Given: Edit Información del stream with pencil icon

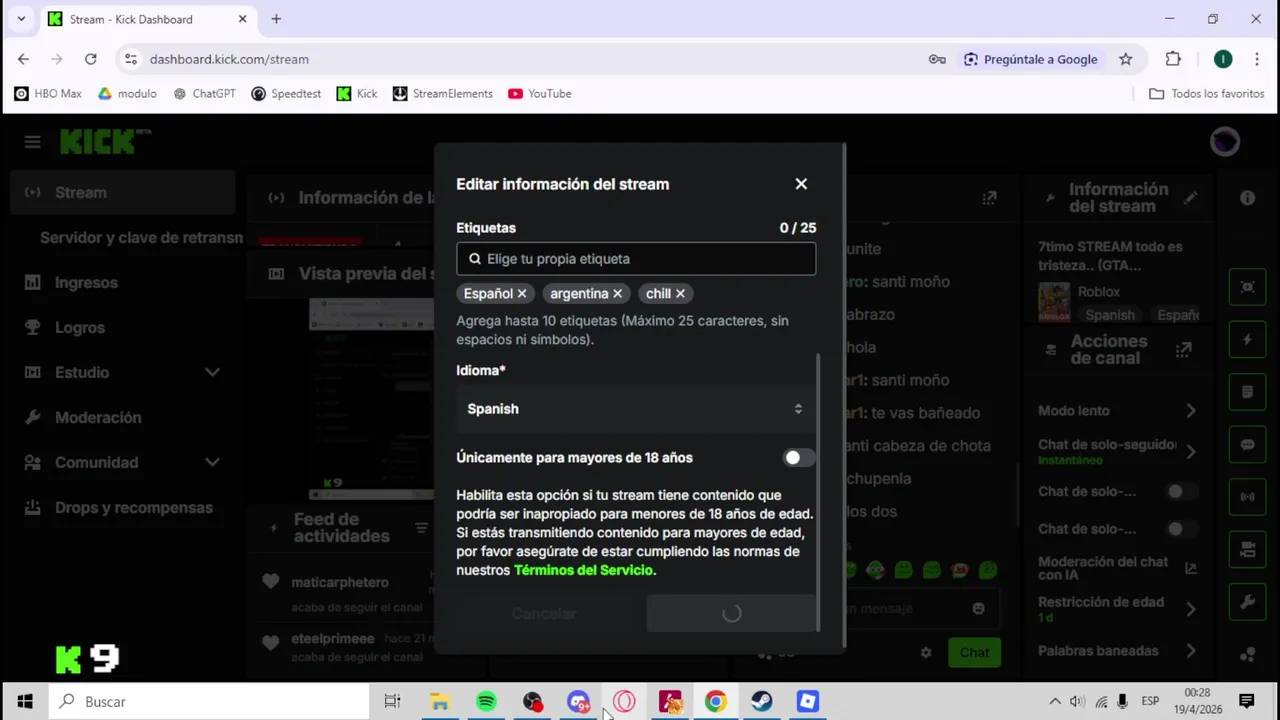Looking at the screenshot, I should pos(1190,198).
